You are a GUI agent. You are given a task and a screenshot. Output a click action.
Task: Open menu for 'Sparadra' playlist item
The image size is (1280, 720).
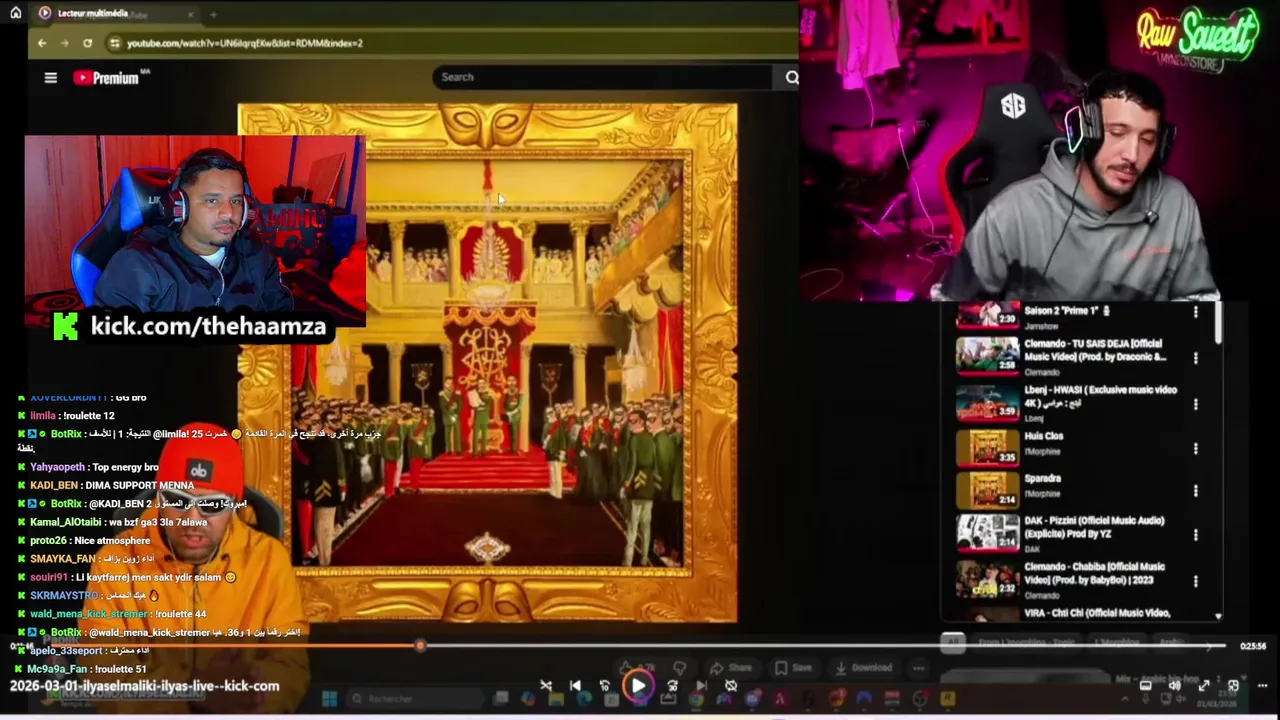pos(1195,491)
